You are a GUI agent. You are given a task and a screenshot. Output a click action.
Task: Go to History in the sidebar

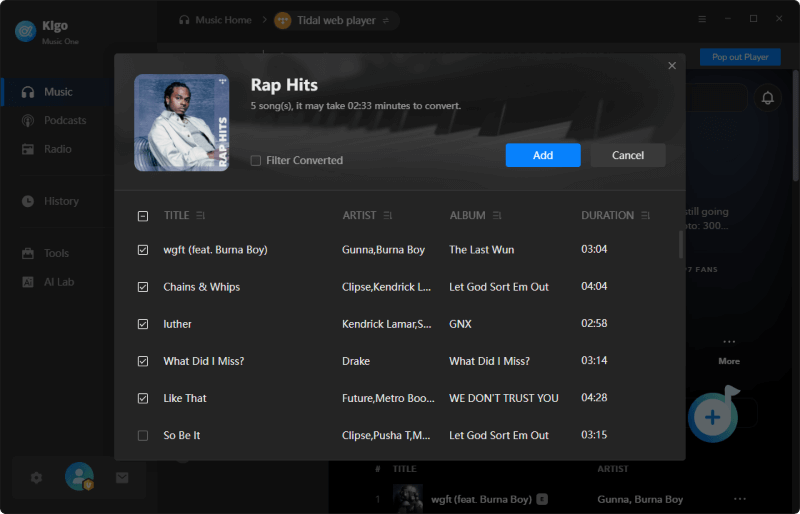[61, 201]
